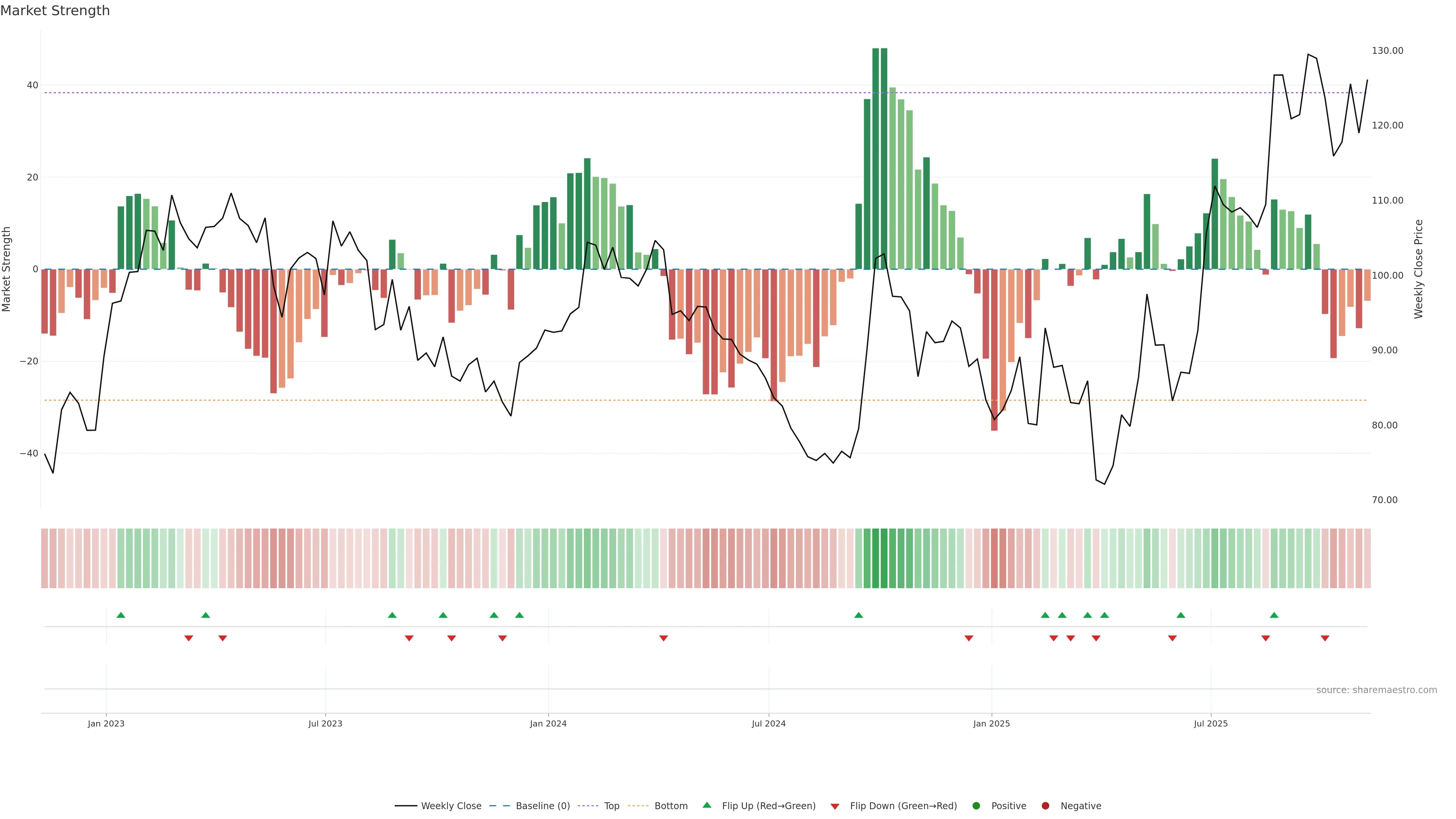Click the Negative red circle legend icon
Image resolution: width=1456 pixels, height=819 pixels.
(x=1045, y=806)
